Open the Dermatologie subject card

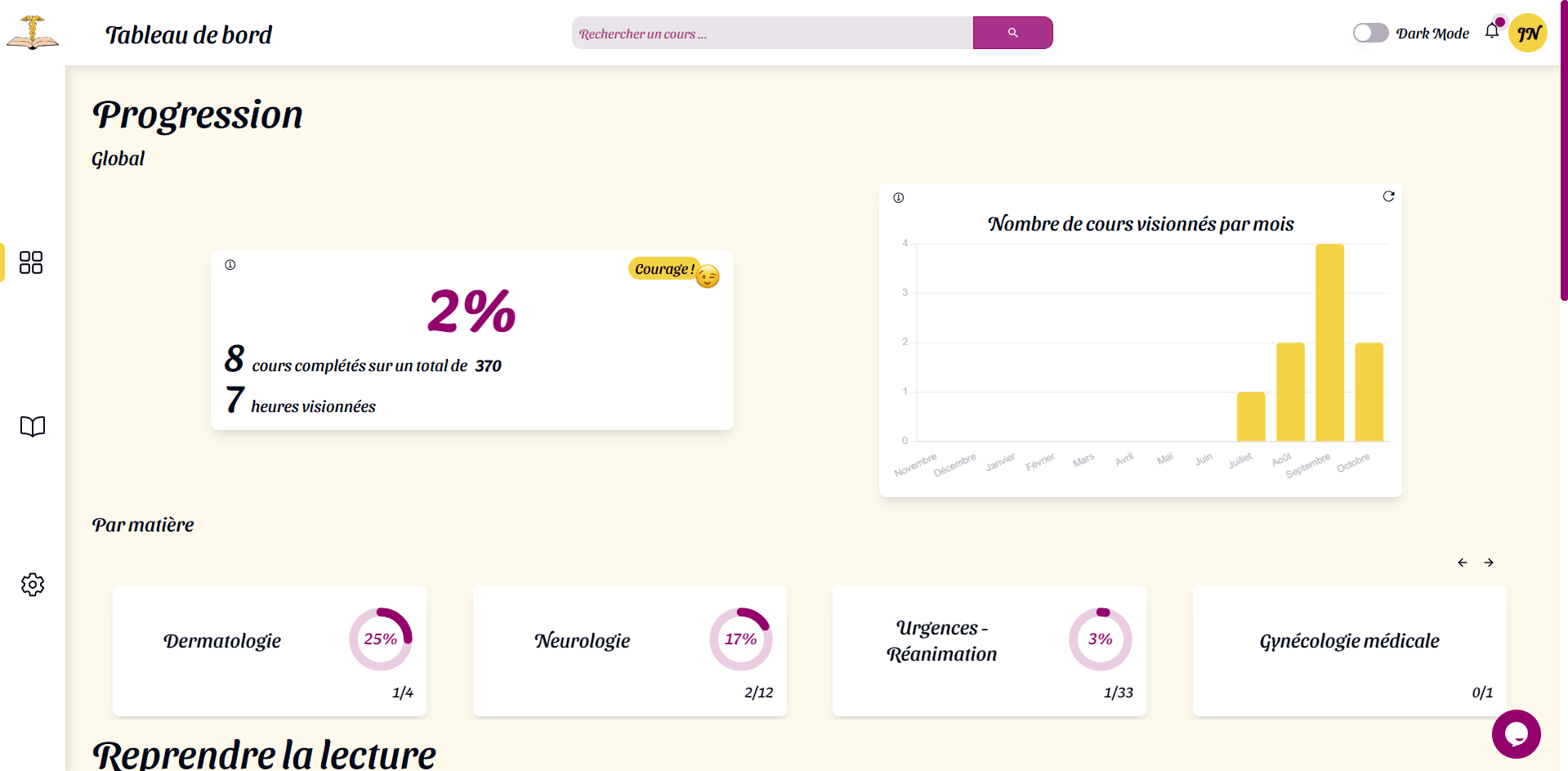point(270,651)
